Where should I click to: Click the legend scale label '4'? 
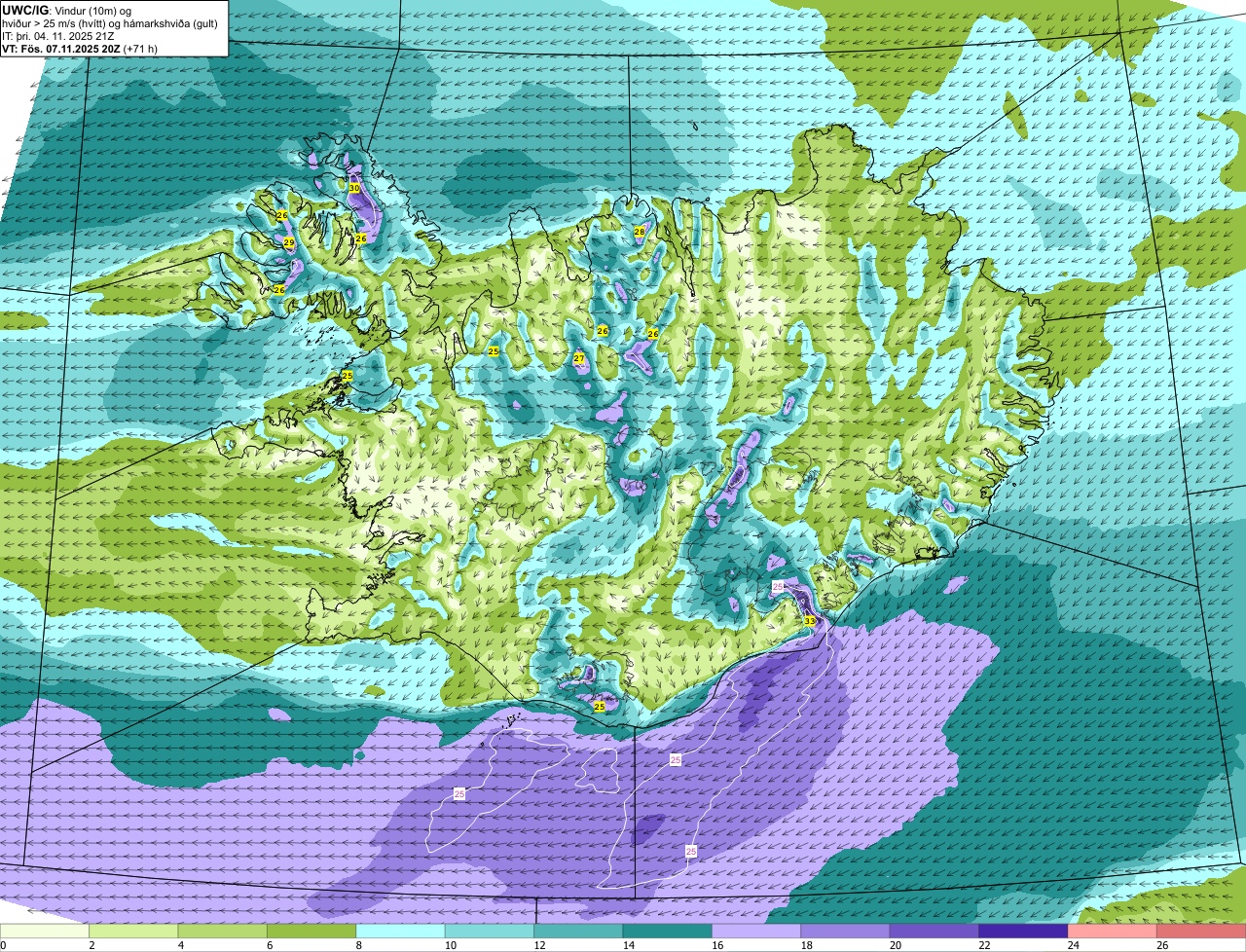point(181,944)
